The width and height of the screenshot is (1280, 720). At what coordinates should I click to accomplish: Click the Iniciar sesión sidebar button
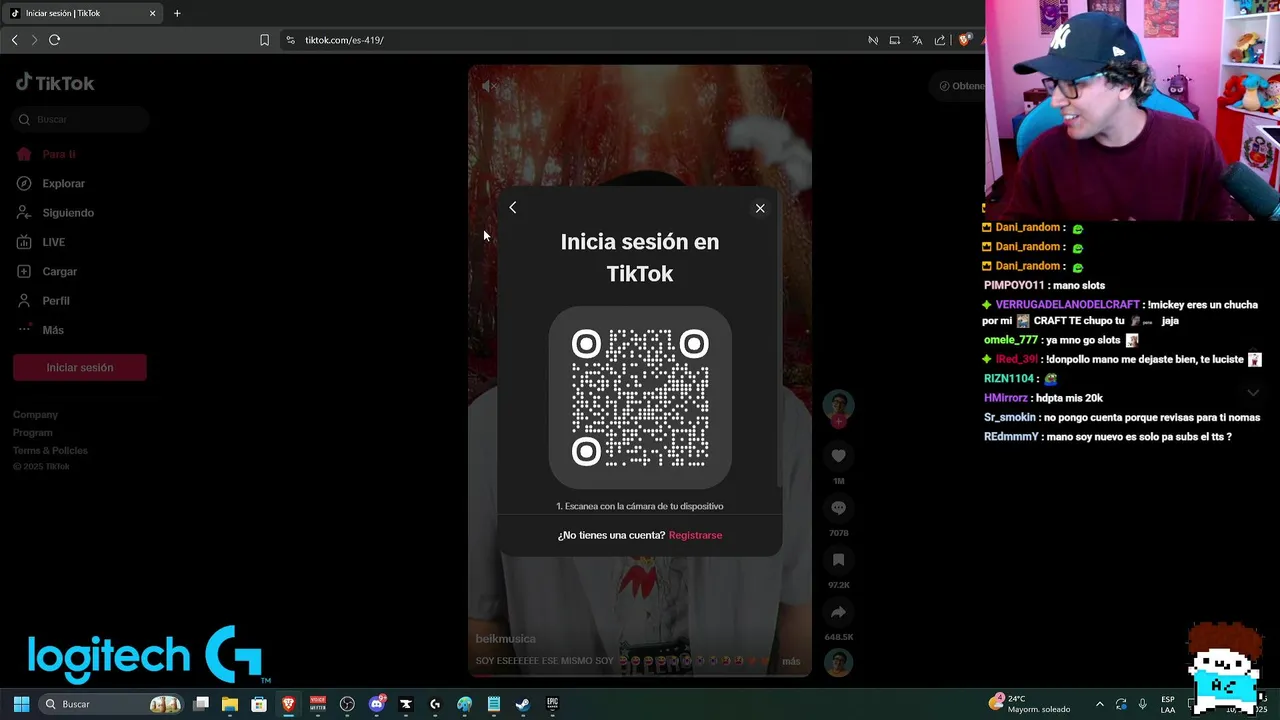pyautogui.click(x=80, y=367)
